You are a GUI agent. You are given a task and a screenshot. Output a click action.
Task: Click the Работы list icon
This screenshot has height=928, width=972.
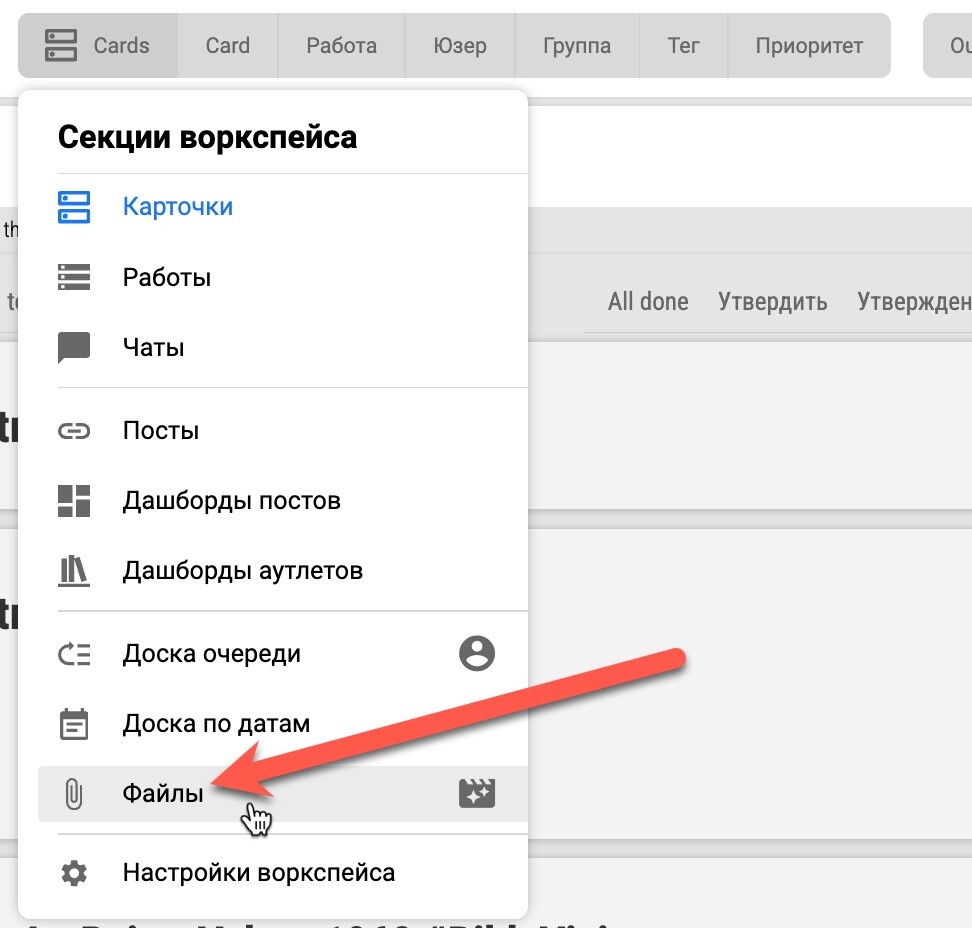coord(74,277)
